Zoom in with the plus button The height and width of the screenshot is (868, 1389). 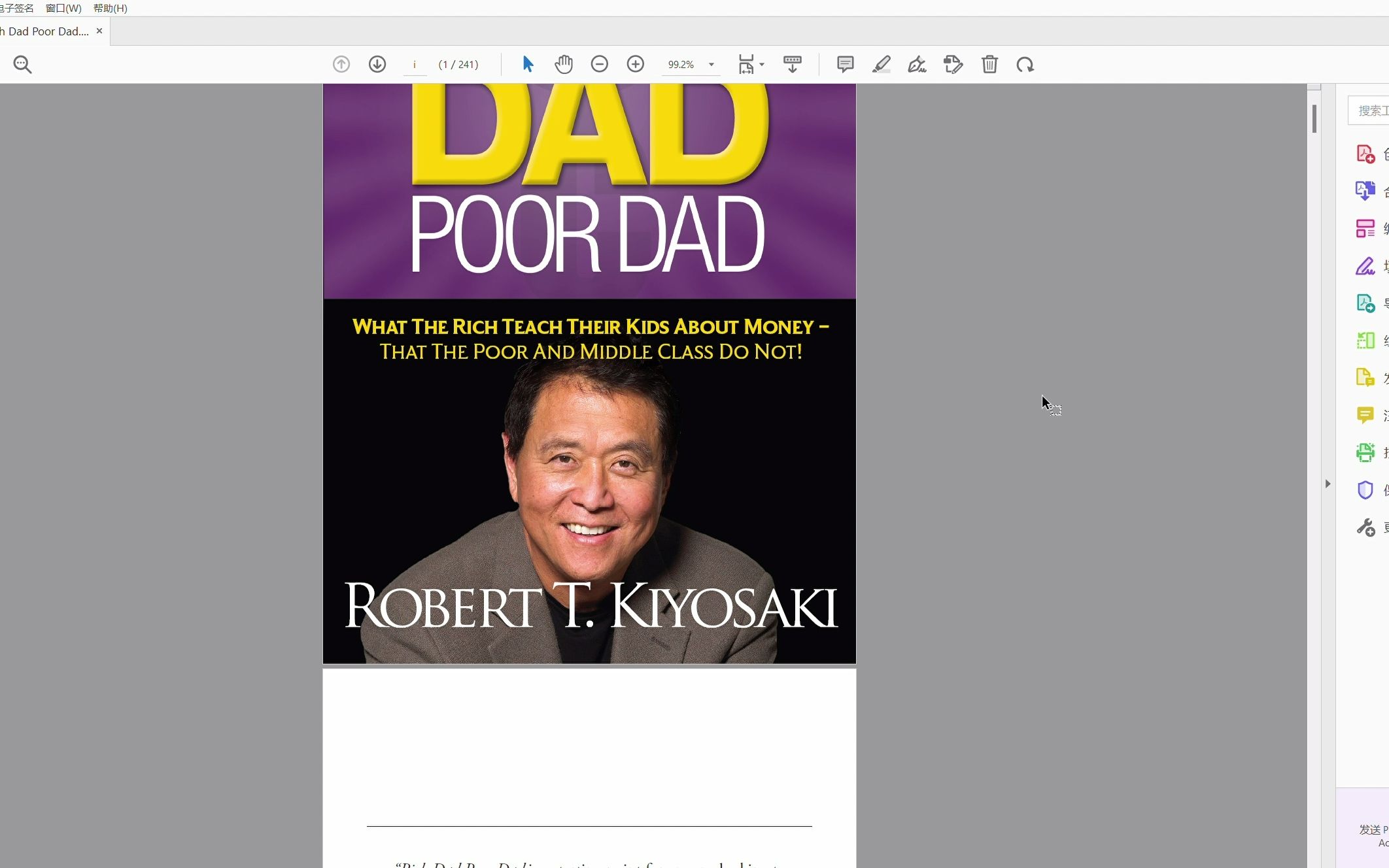click(636, 64)
